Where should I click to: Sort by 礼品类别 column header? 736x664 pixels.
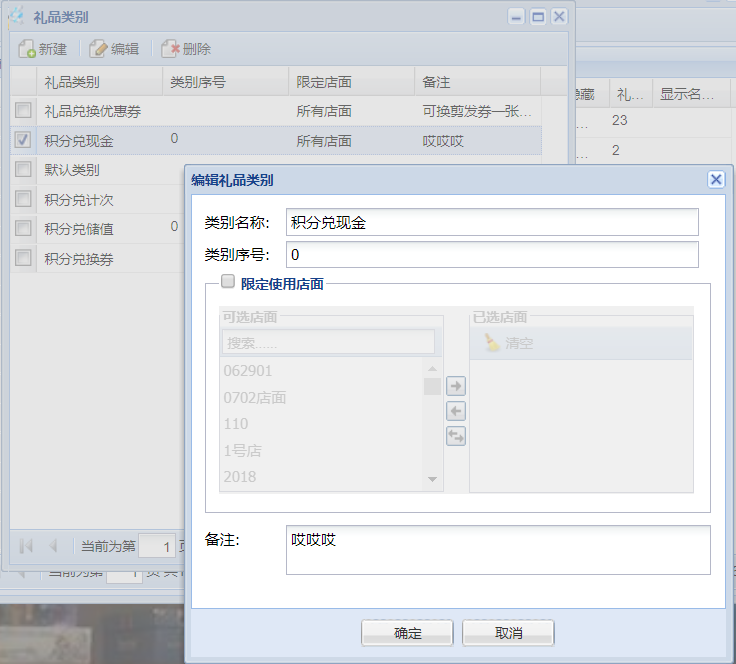coord(100,82)
